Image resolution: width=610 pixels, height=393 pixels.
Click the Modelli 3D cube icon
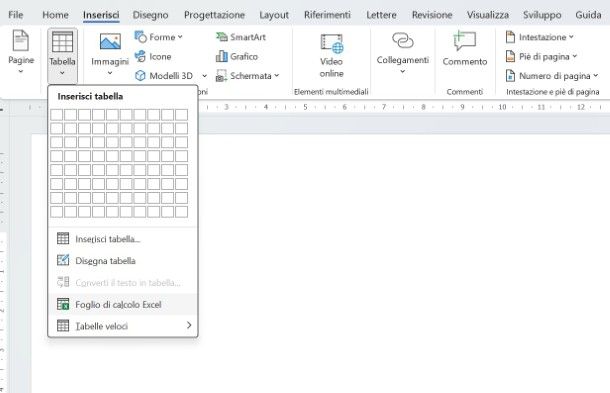click(140, 75)
